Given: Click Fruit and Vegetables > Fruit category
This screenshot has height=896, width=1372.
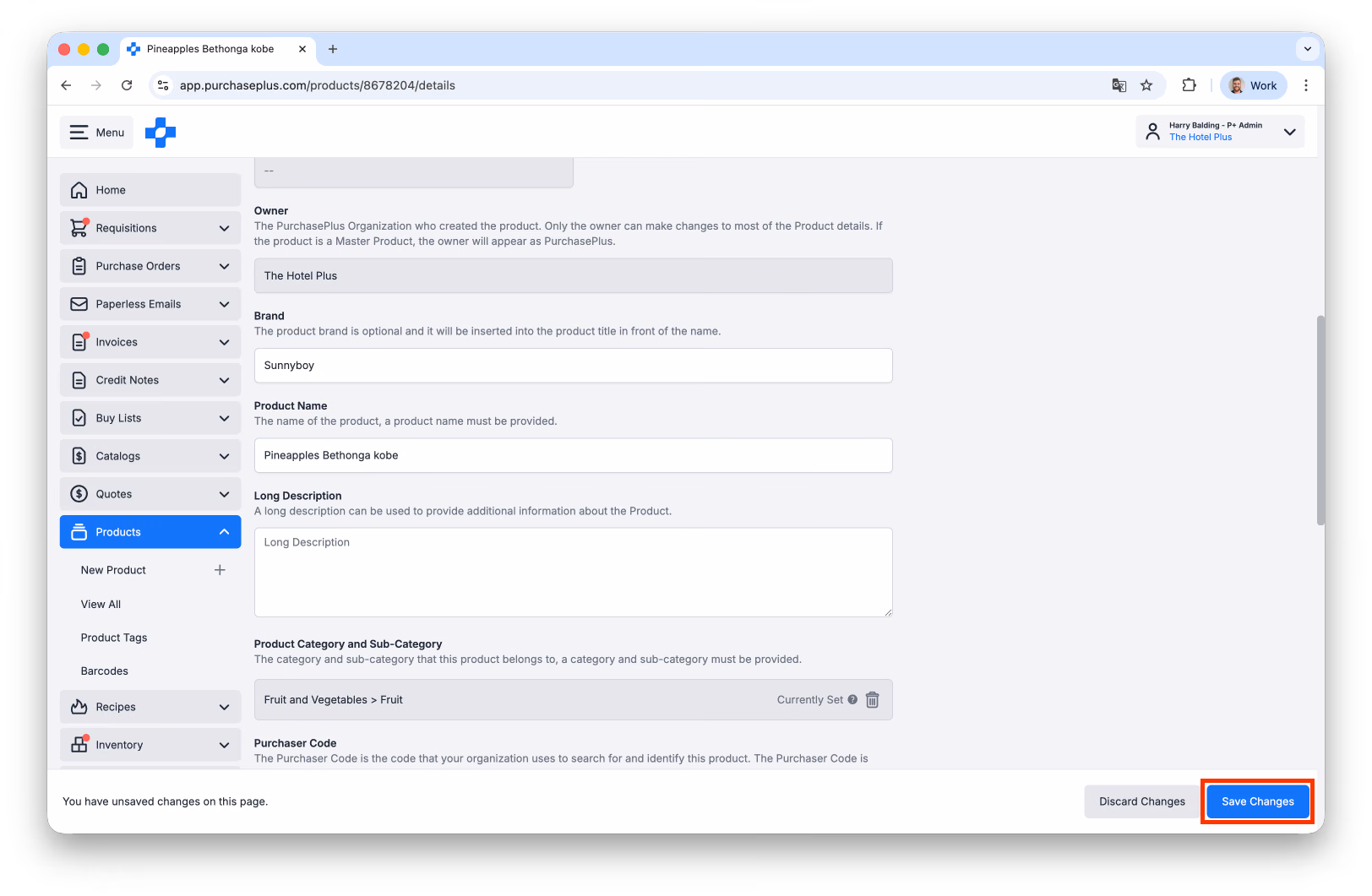Looking at the screenshot, I should click(x=333, y=700).
